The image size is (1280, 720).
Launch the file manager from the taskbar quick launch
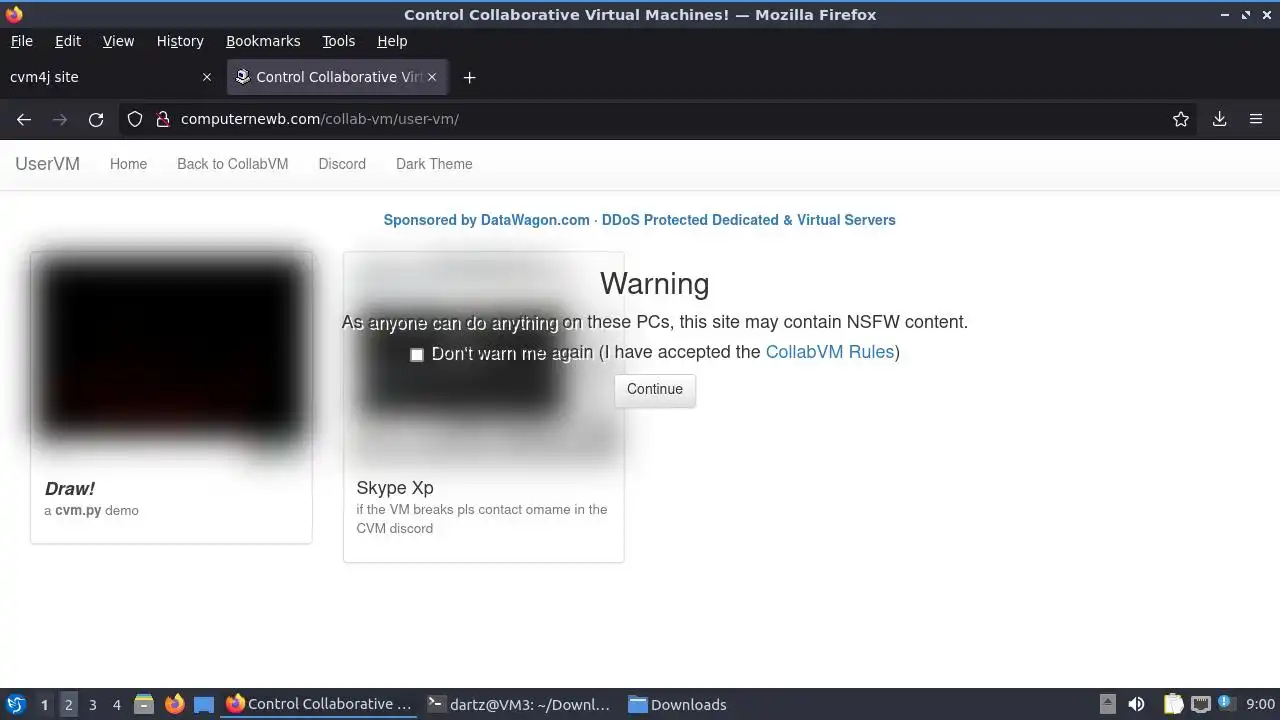click(144, 704)
